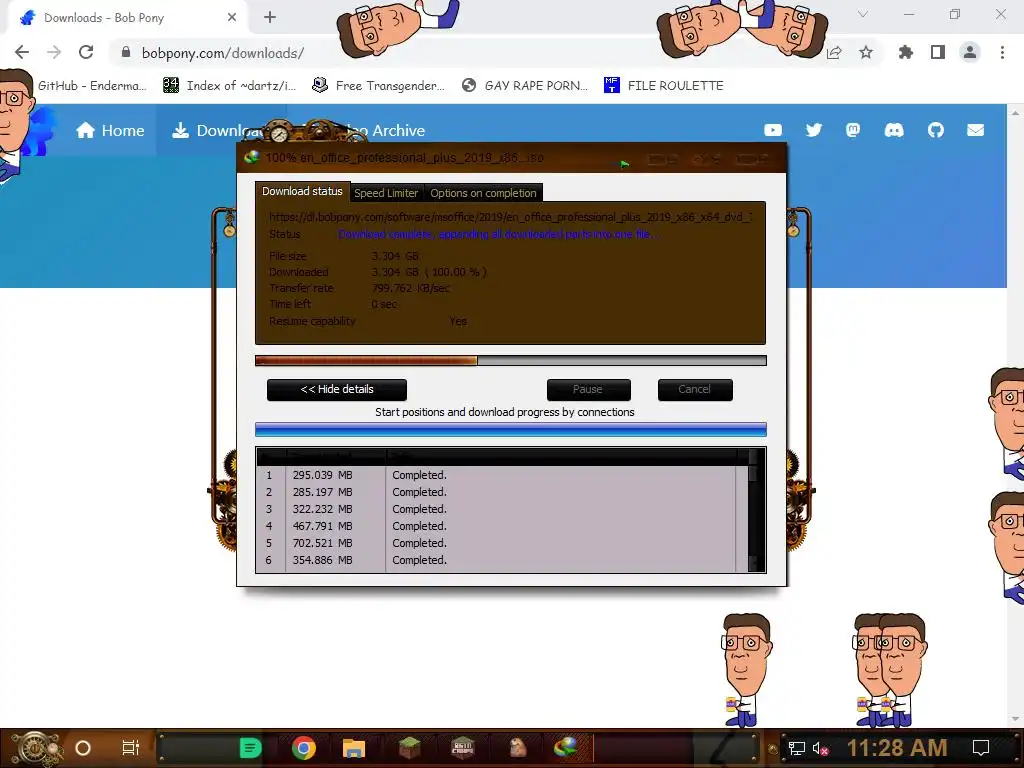Select connection row 4 with 467.791 MB
The width and height of the screenshot is (1024, 768).
pyautogui.click(x=496, y=526)
